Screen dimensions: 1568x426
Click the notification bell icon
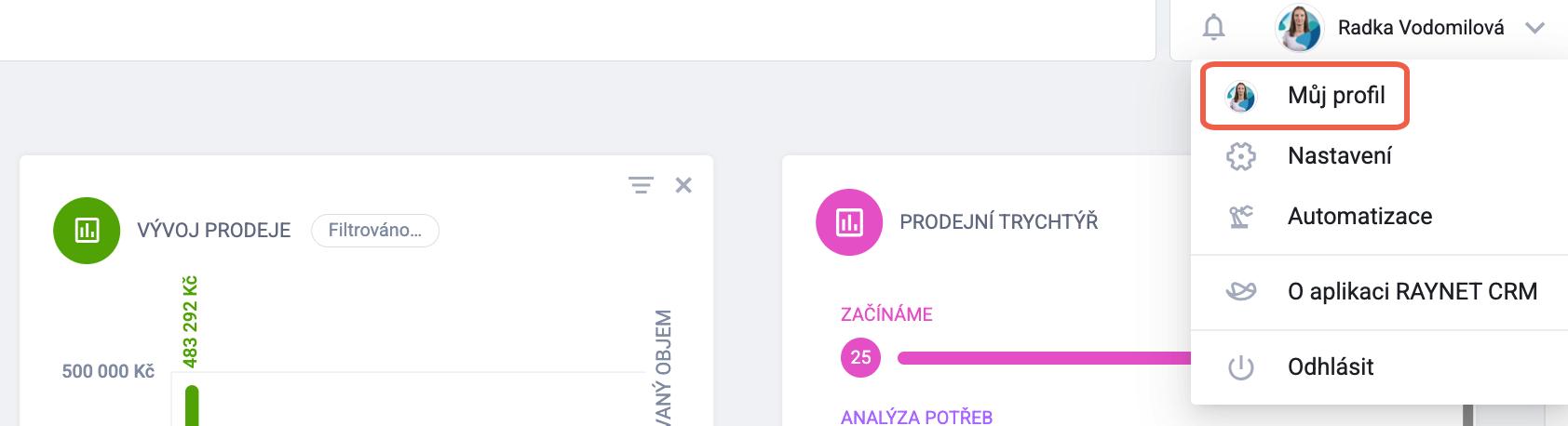coord(1213,28)
